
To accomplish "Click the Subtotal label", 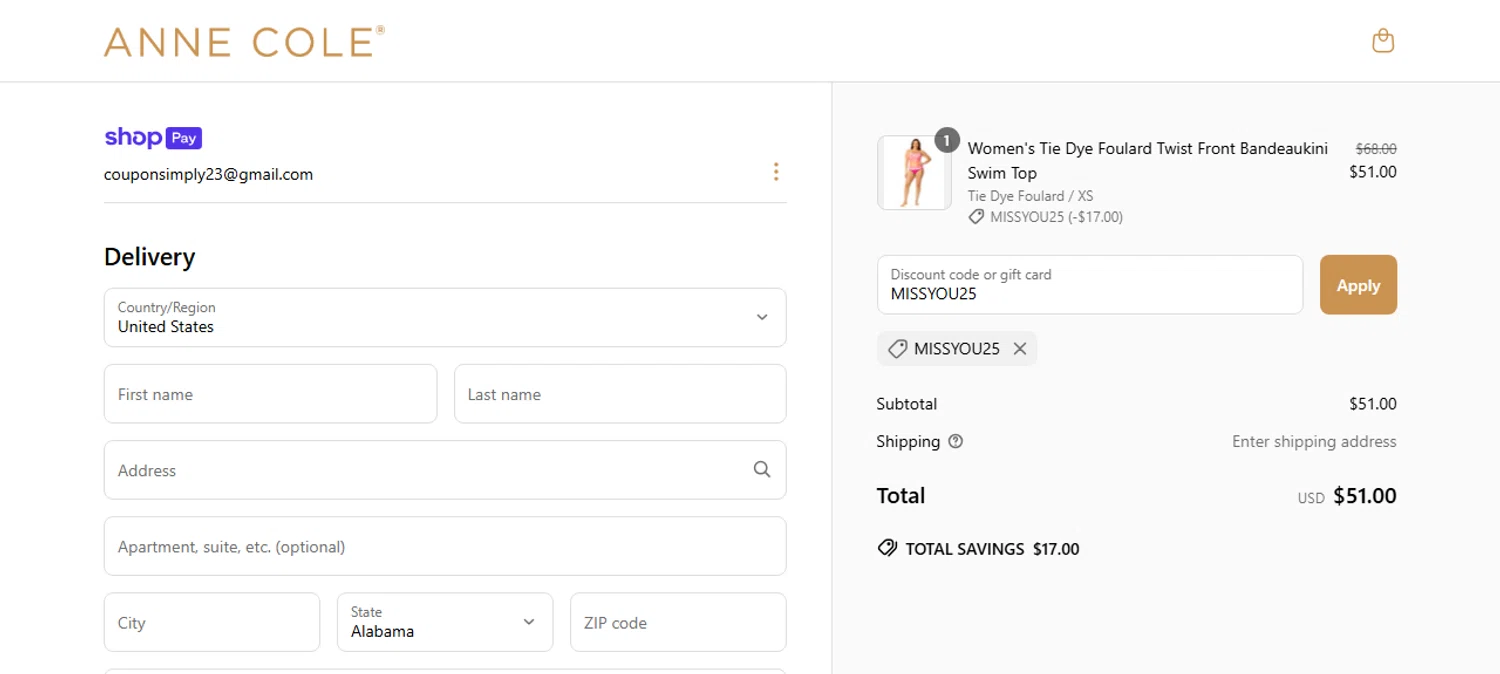I will [x=906, y=404].
